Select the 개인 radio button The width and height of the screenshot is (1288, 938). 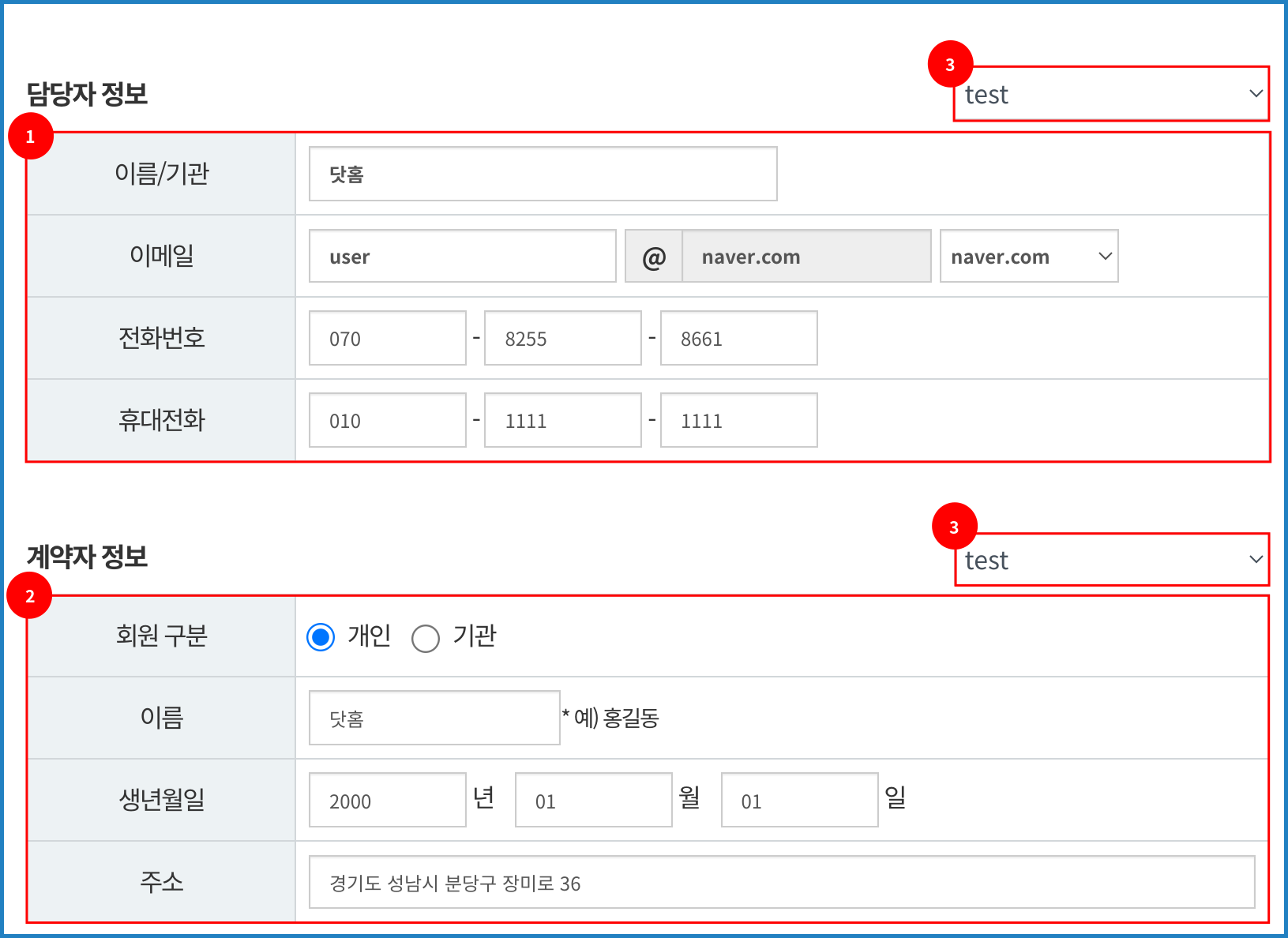coord(321,637)
